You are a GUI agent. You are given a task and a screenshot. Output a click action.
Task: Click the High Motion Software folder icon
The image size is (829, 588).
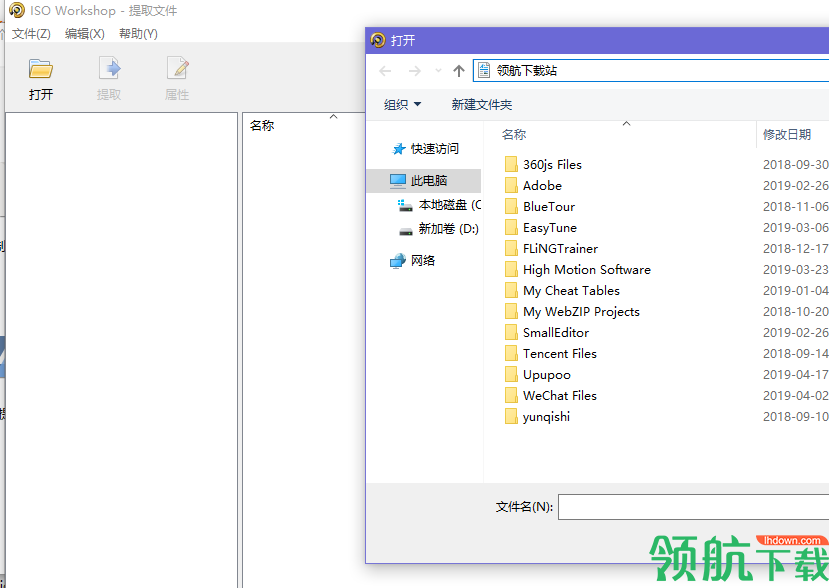coord(511,270)
